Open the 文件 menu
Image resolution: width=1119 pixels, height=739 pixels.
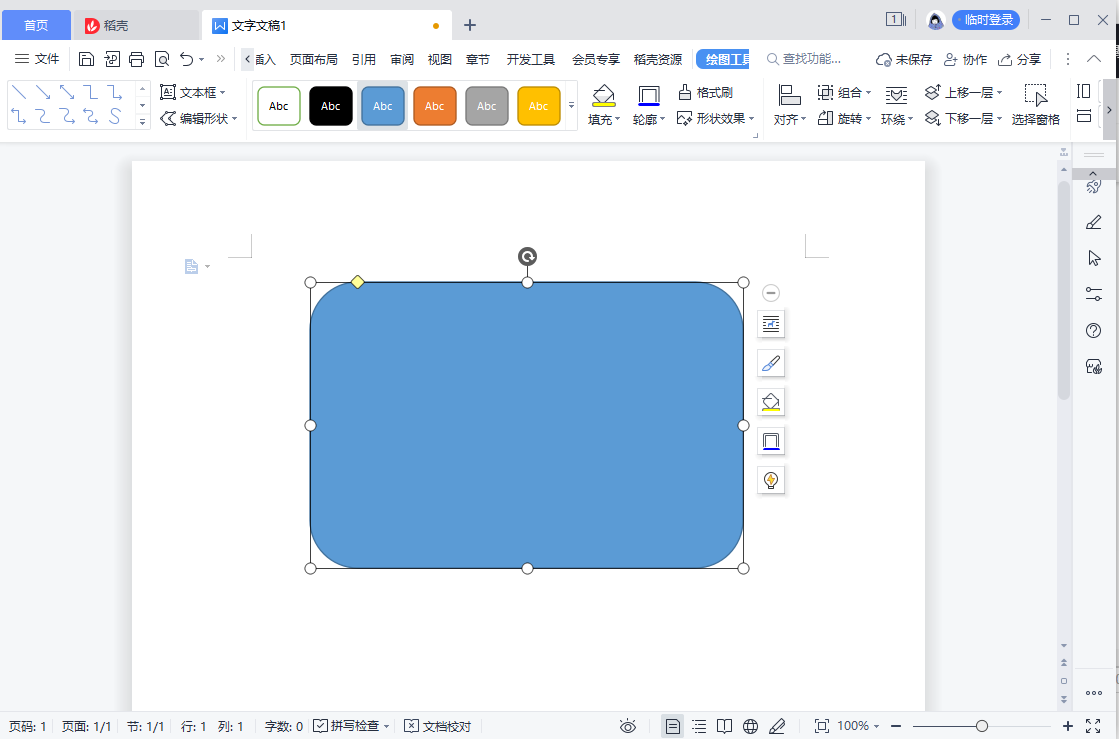point(37,59)
